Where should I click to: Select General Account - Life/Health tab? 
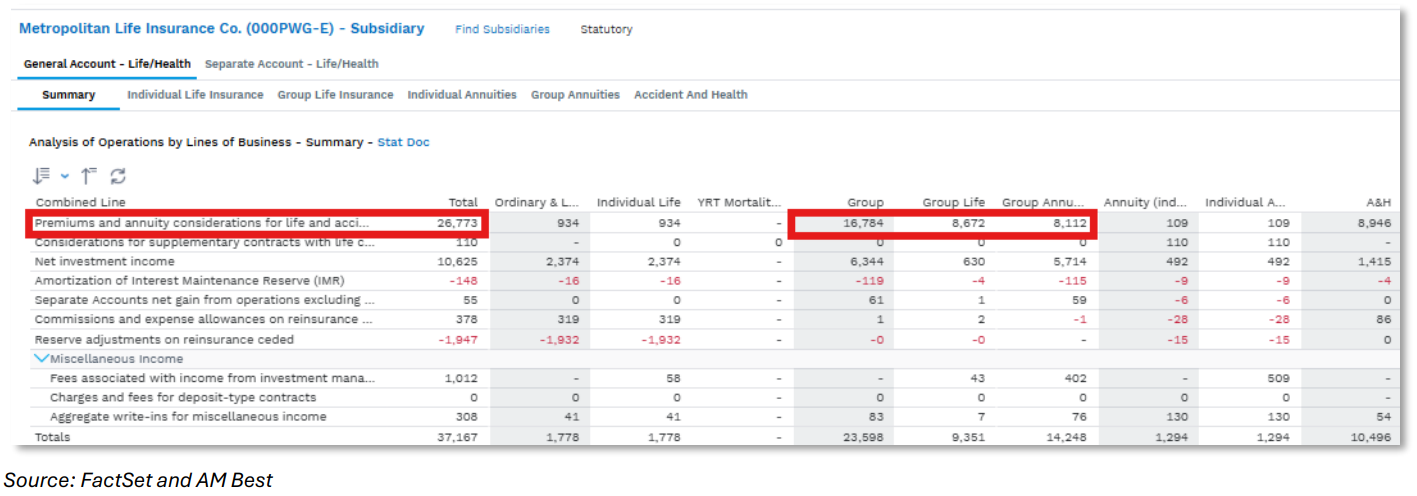[x=107, y=64]
